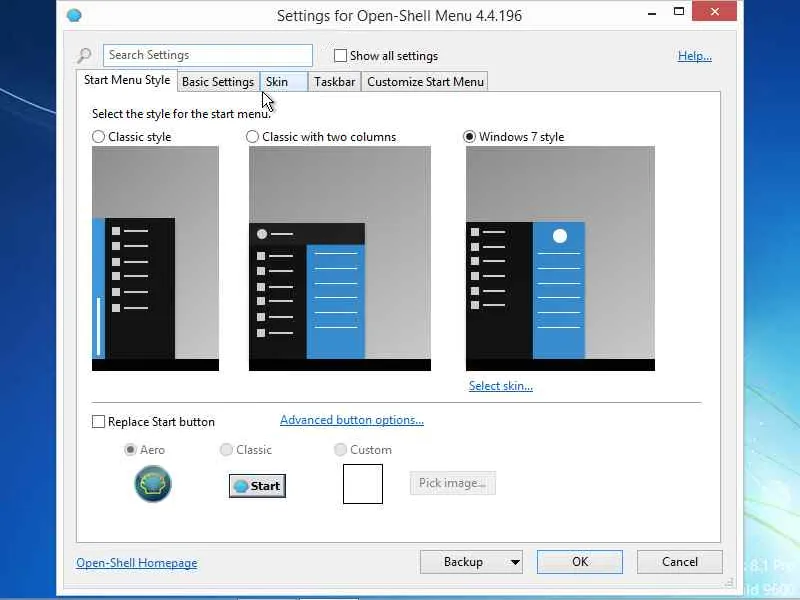Click the Pick image button
Screen dimensions: 800x600
(453, 483)
